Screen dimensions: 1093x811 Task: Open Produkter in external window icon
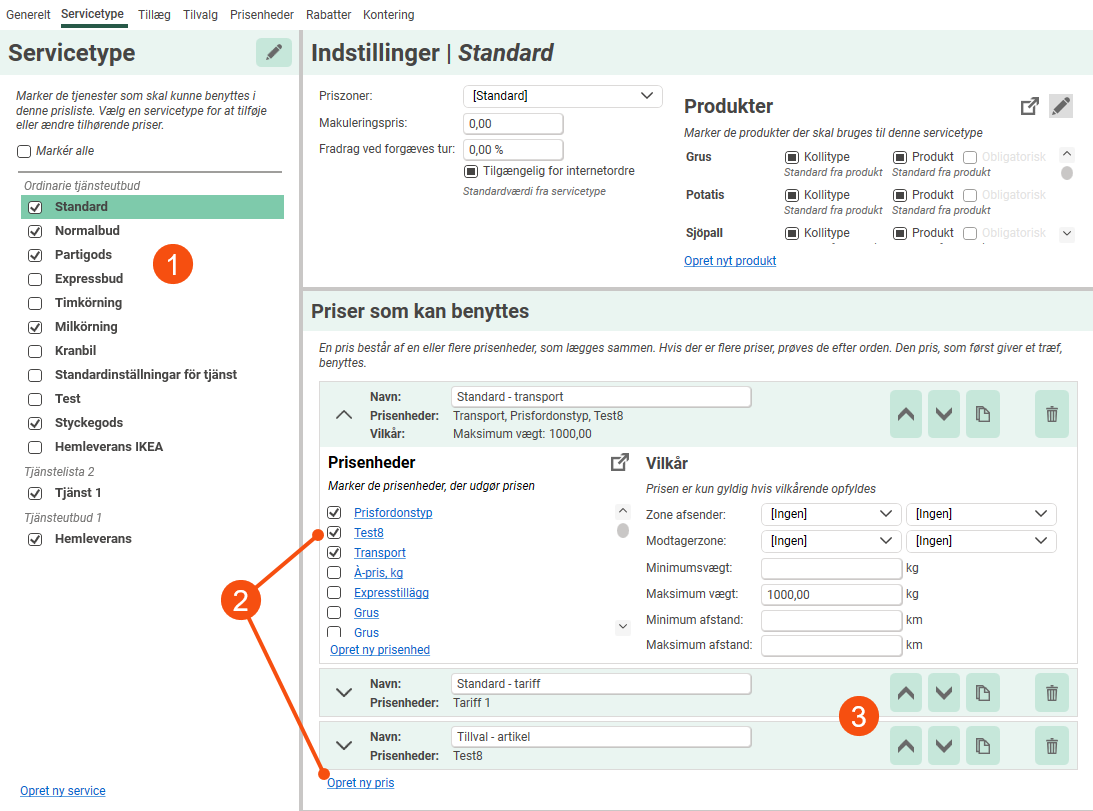tap(1029, 106)
